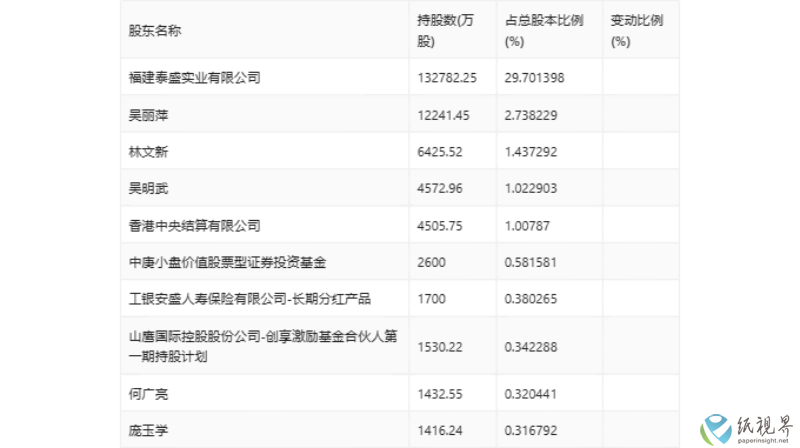Viewport: 800px width, 448px height.
Task: Select 中庚小盘价值股票型证券投资基金 row name
Action: click(x=227, y=262)
